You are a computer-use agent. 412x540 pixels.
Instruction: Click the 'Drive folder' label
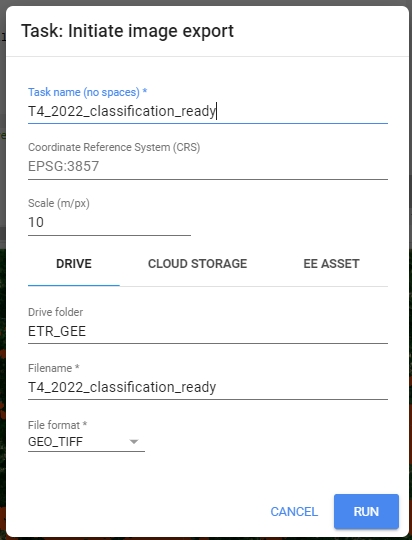coord(55,312)
